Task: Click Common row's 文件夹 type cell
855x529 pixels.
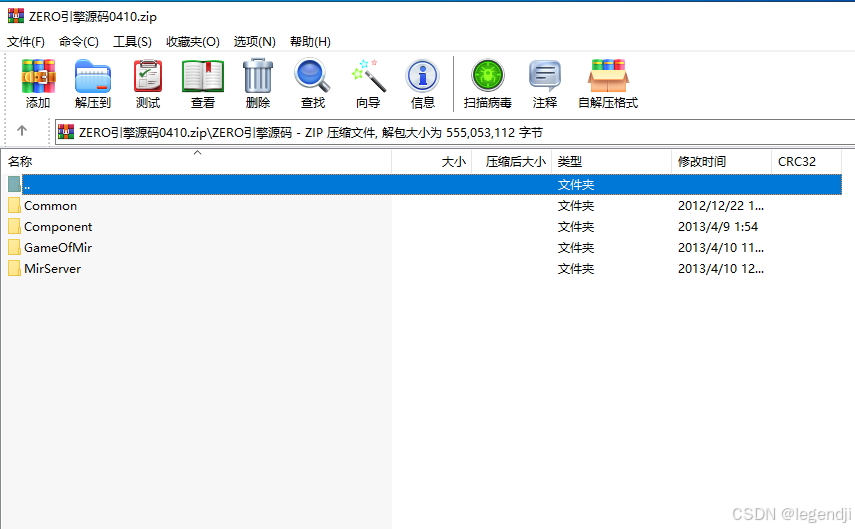Action: pos(576,206)
